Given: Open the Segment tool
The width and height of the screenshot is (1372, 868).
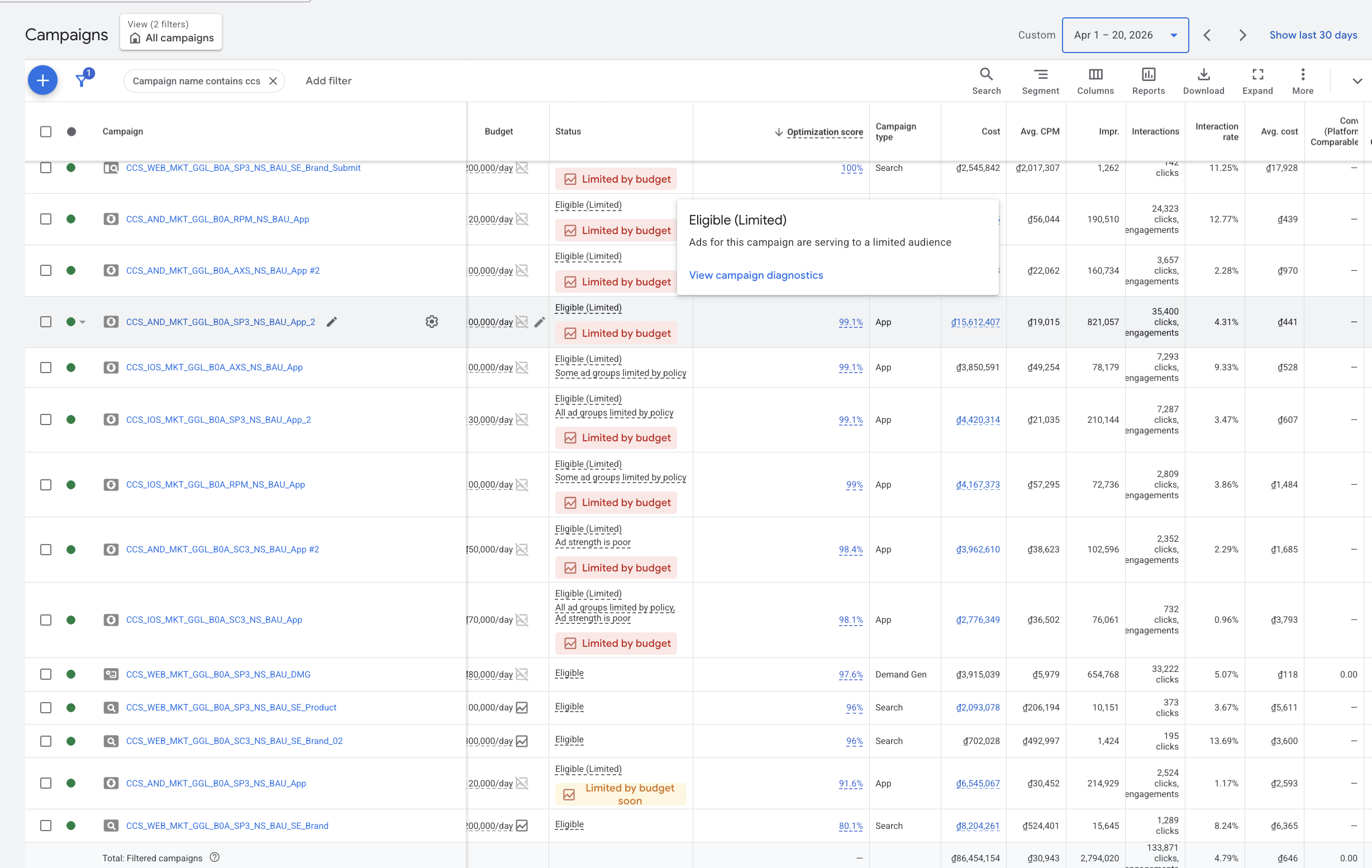Looking at the screenshot, I should point(1040,81).
